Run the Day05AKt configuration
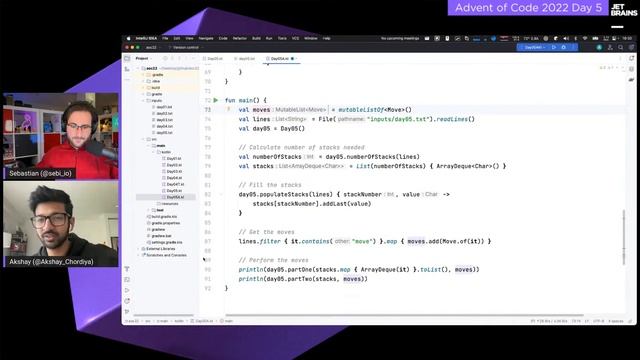 click(x=554, y=47)
